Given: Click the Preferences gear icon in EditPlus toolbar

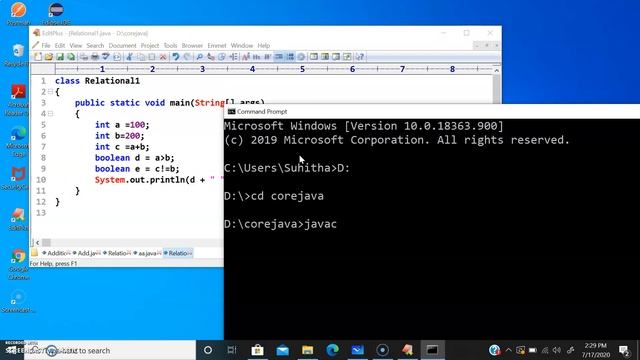Looking at the screenshot, I should 301,57.
